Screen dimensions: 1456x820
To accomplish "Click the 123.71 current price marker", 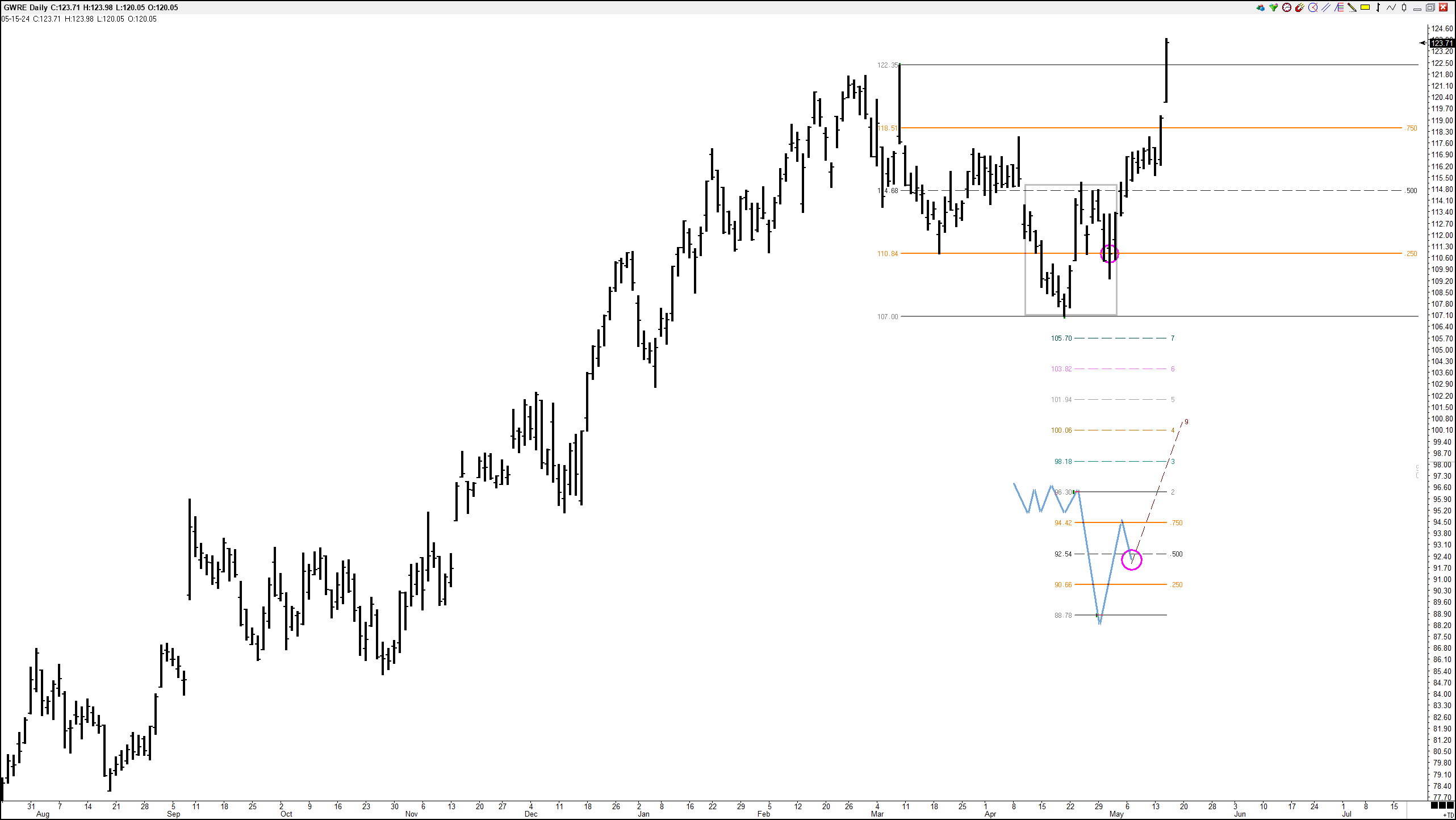I will 1441,43.
